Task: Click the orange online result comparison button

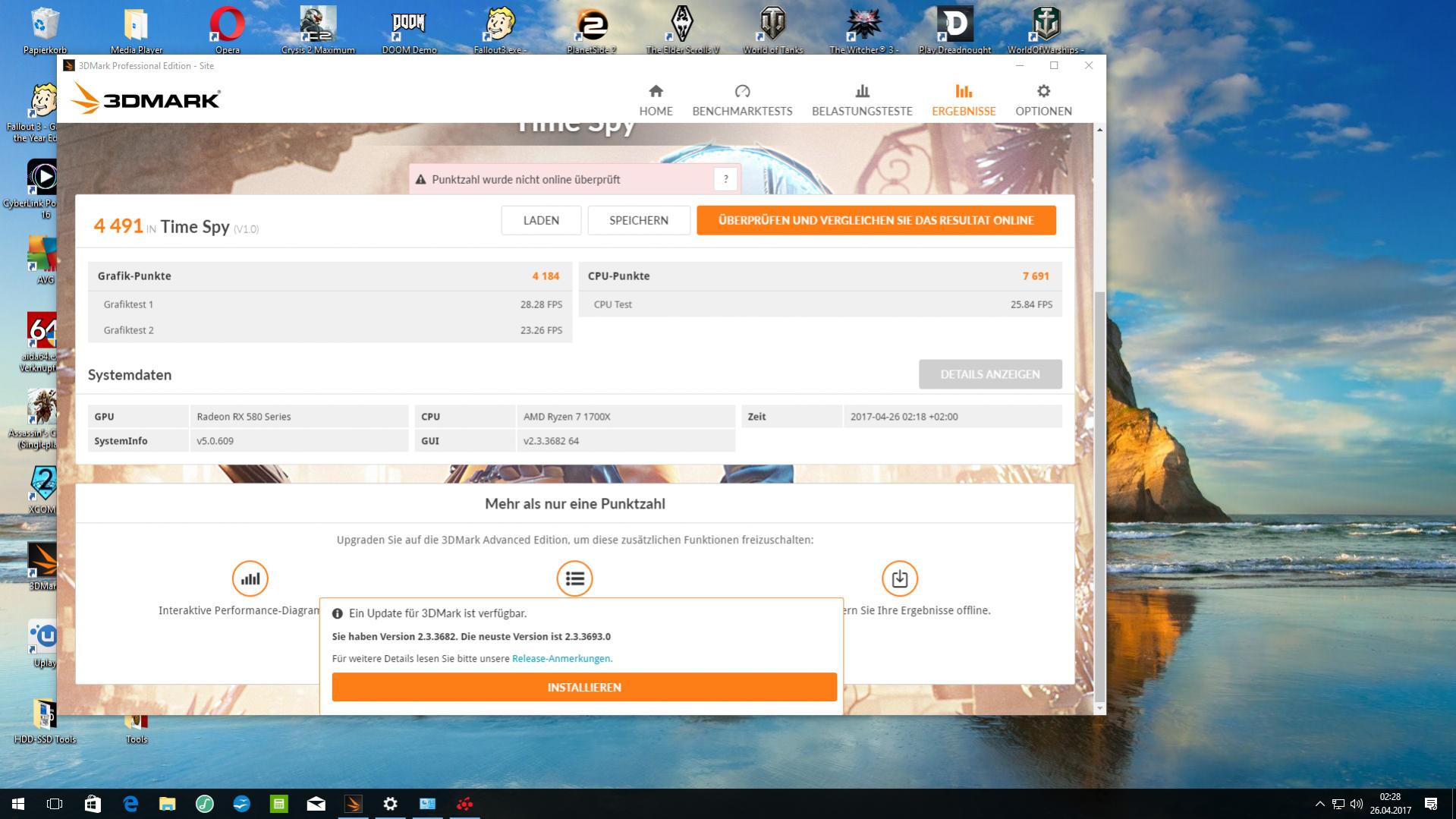Action: (876, 220)
